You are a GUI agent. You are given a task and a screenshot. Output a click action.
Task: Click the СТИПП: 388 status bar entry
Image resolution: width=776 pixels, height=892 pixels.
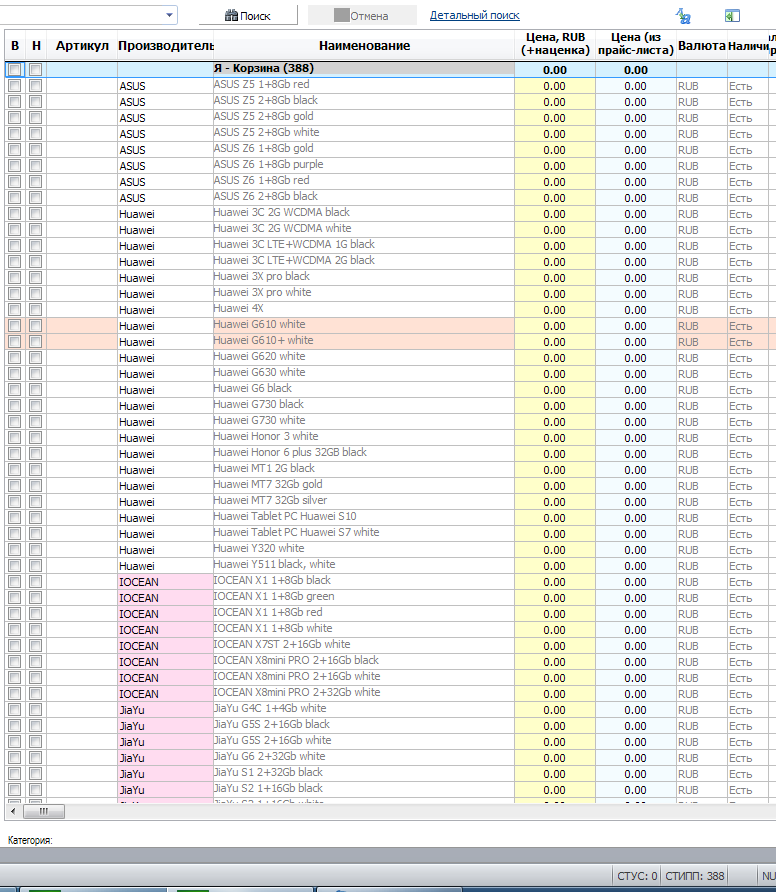pos(695,876)
